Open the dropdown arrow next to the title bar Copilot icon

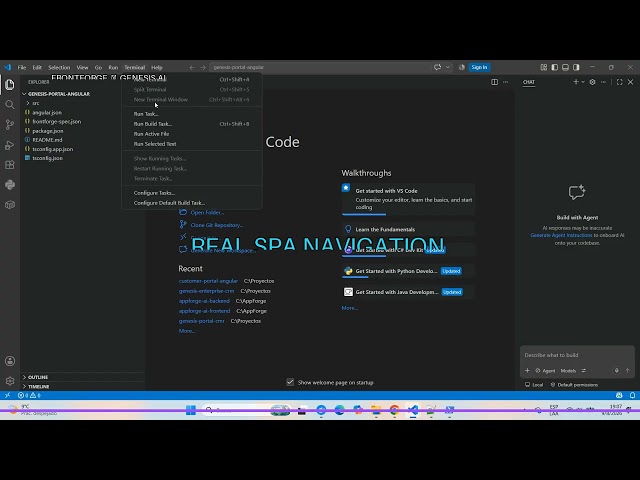pyautogui.click(x=448, y=67)
